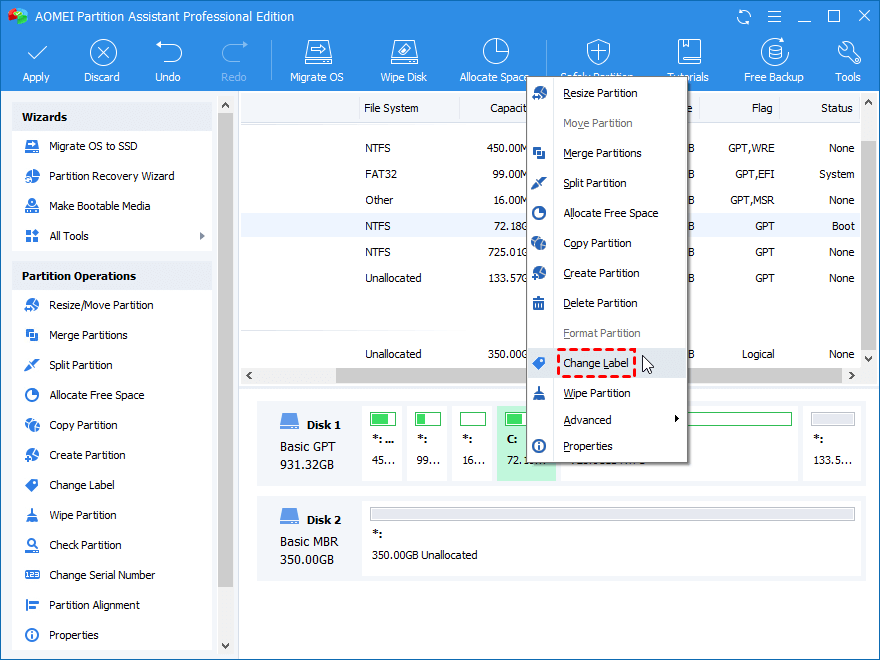Select the 133.57G Unallocated row
Screen dimensions: 880x660
550,278
